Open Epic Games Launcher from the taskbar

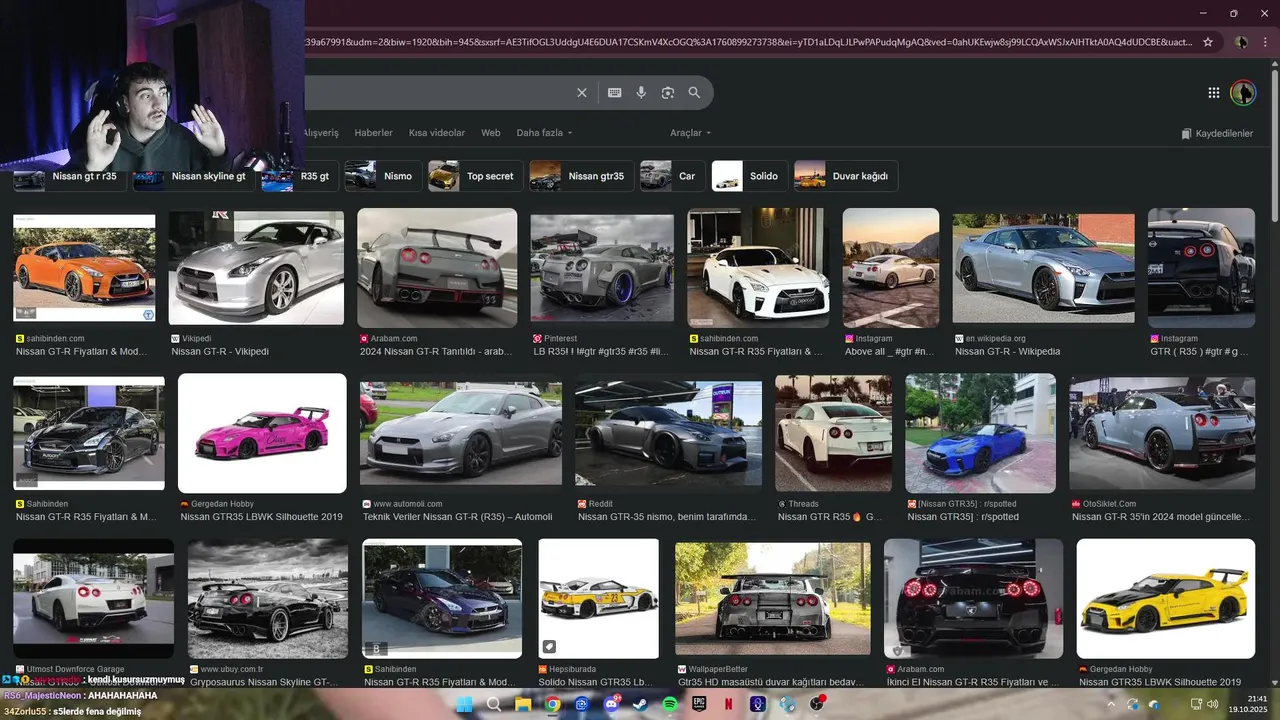[699, 704]
